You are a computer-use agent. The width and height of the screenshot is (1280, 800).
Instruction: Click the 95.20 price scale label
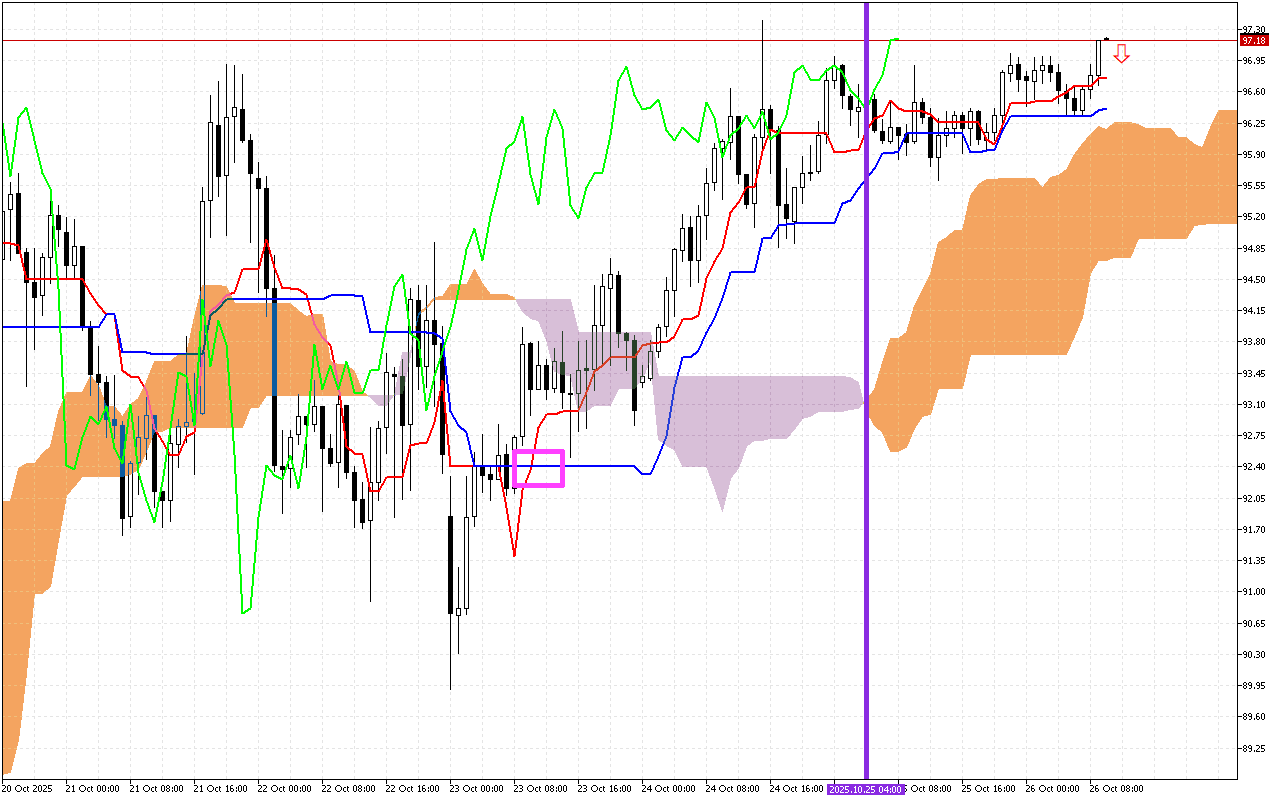[x=1252, y=216]
